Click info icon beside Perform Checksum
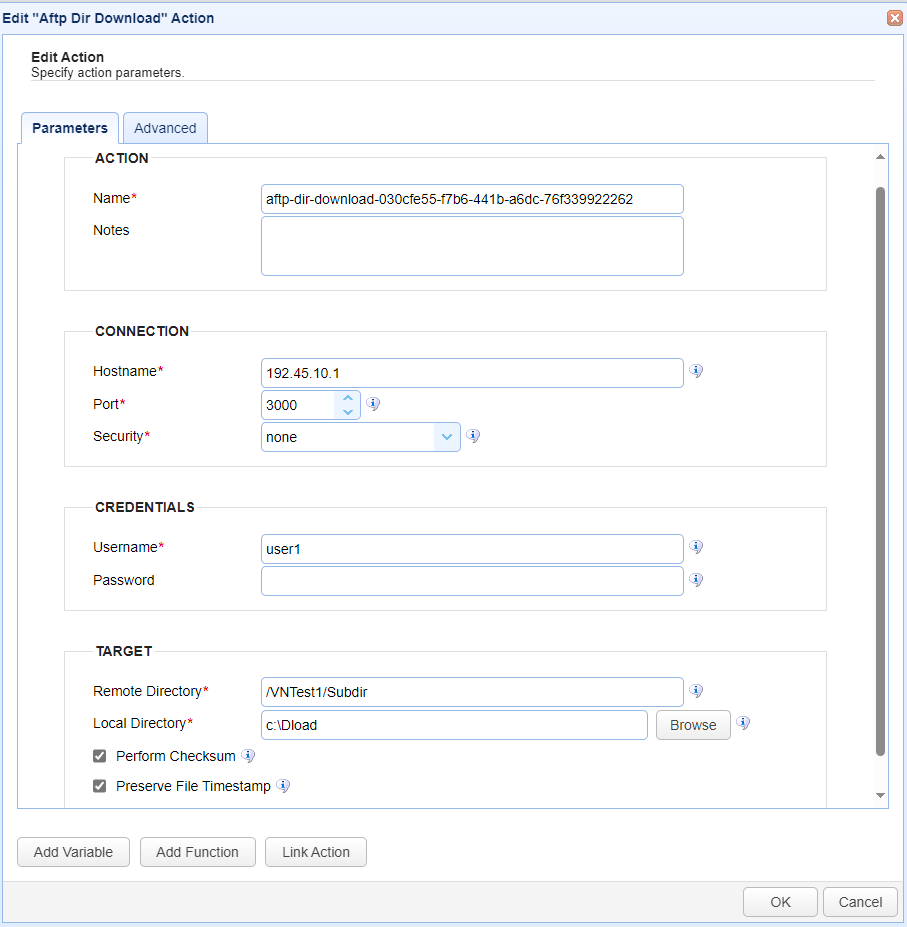 (x=248, y=756)
